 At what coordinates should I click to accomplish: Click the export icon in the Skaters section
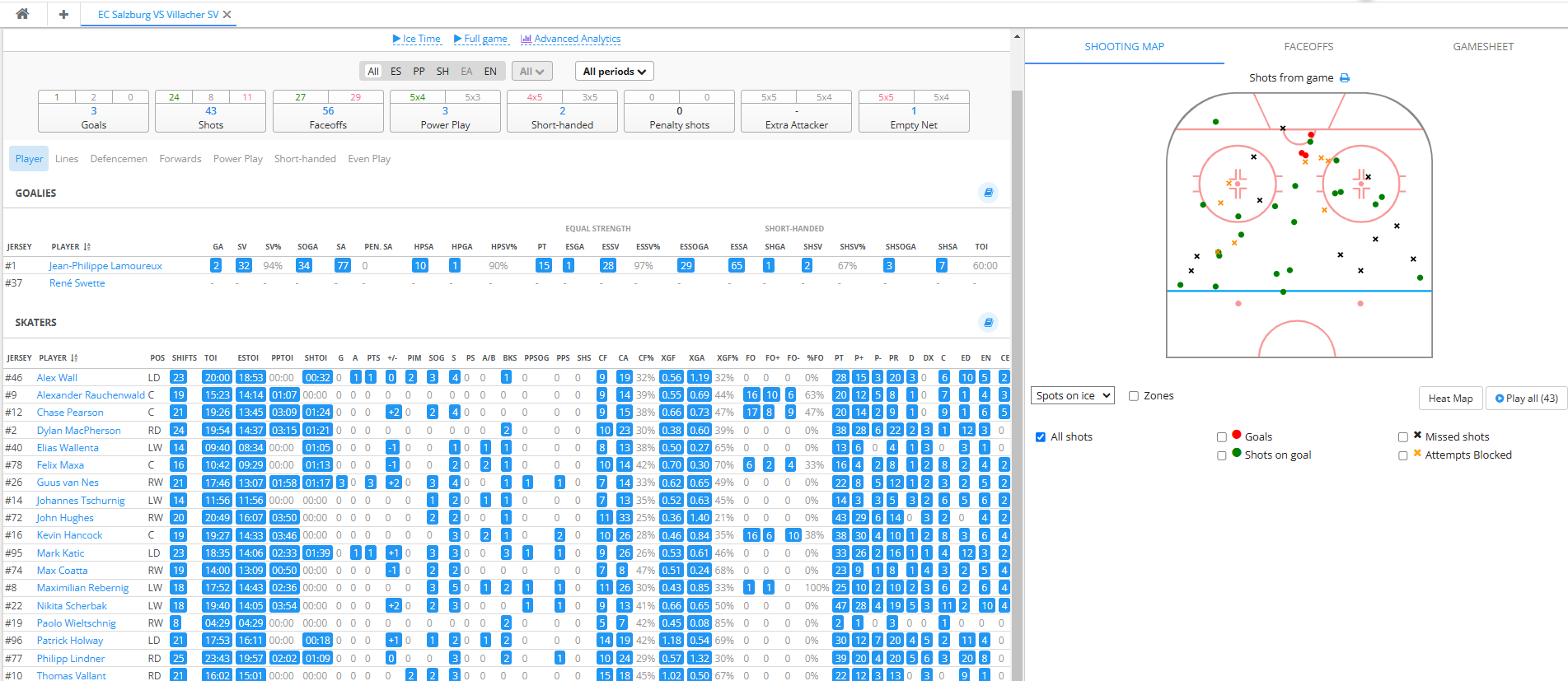(988, 322)
